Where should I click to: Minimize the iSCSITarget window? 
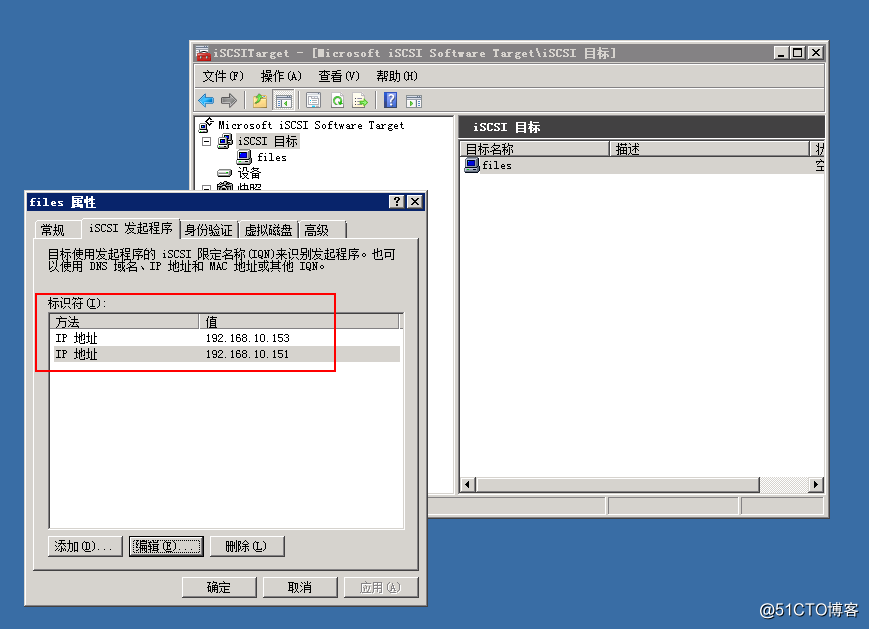click(x=781, y=53)
